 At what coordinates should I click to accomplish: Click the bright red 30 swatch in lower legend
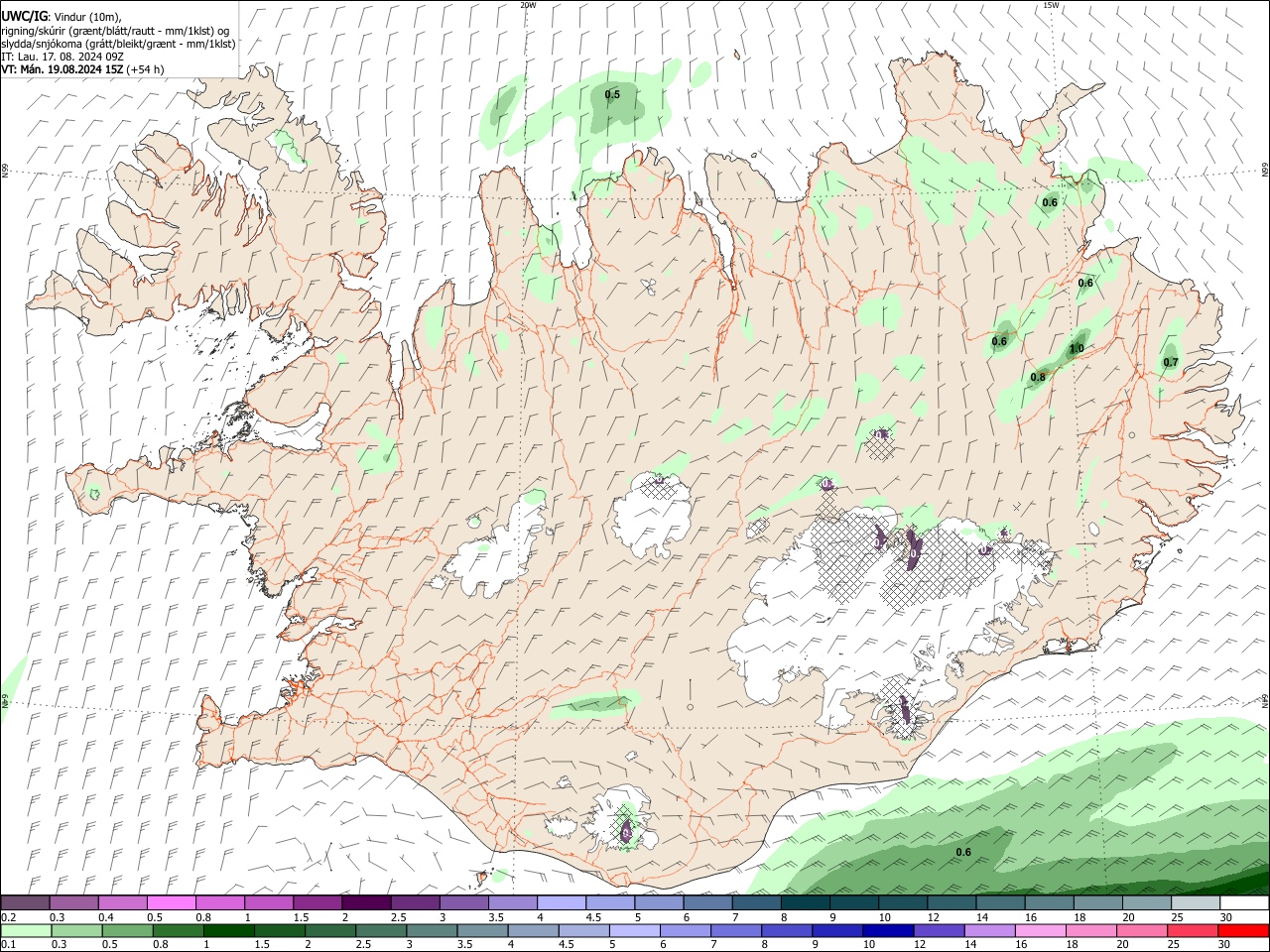tap(1244, 930)
